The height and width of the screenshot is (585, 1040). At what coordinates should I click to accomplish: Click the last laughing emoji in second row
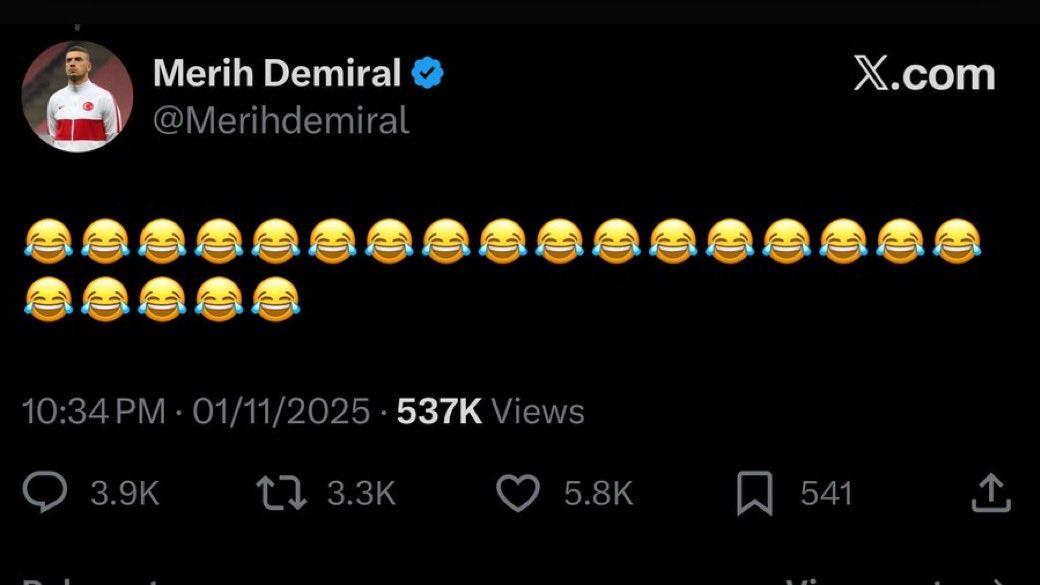tap(275, 299)
